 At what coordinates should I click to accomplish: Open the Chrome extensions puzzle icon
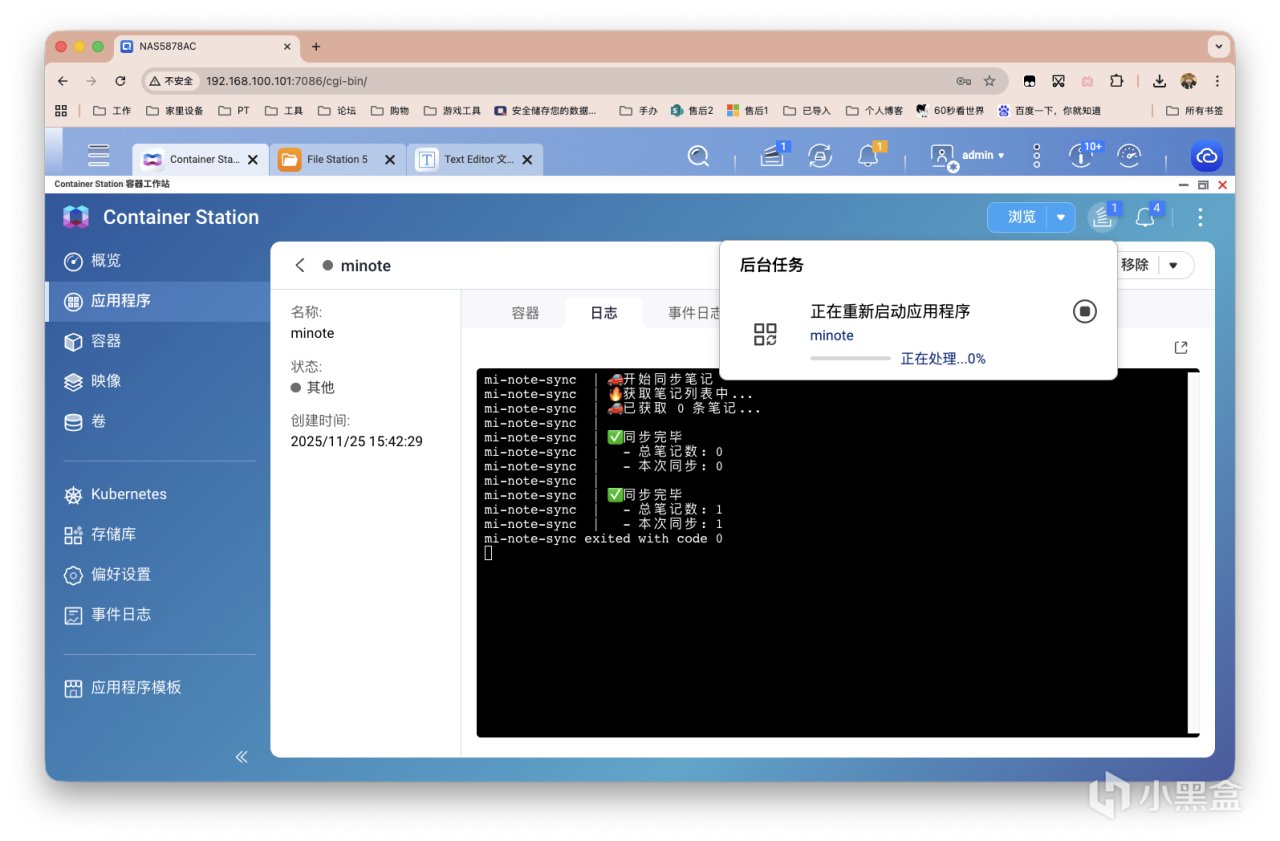coord(1117,81)
